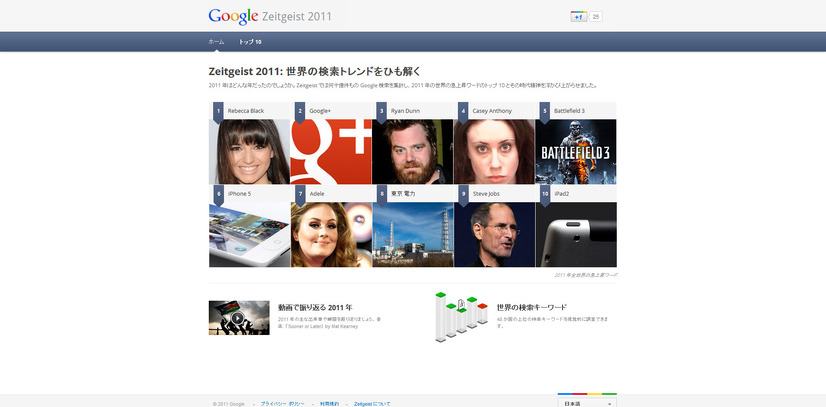The width and height of the screenshot is (826, 407).
Task: Click the 3D bar chart graphic
Action: click(461, 317)
